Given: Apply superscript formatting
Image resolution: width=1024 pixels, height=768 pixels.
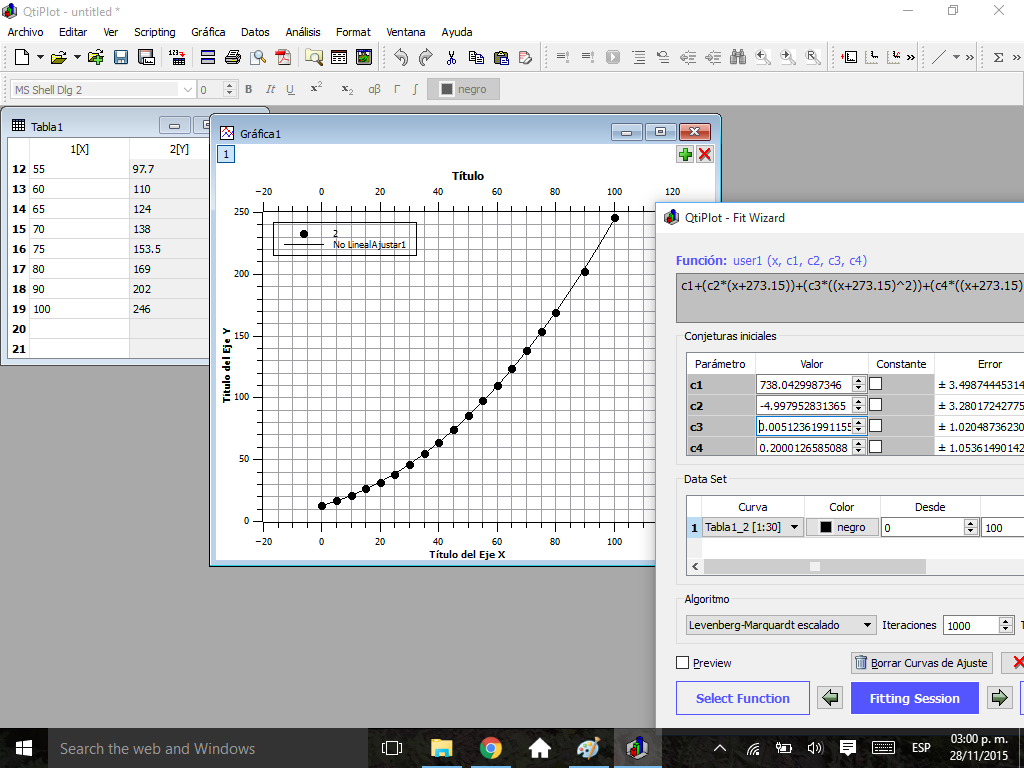Looking at the screenshot, I should [316, 88].
